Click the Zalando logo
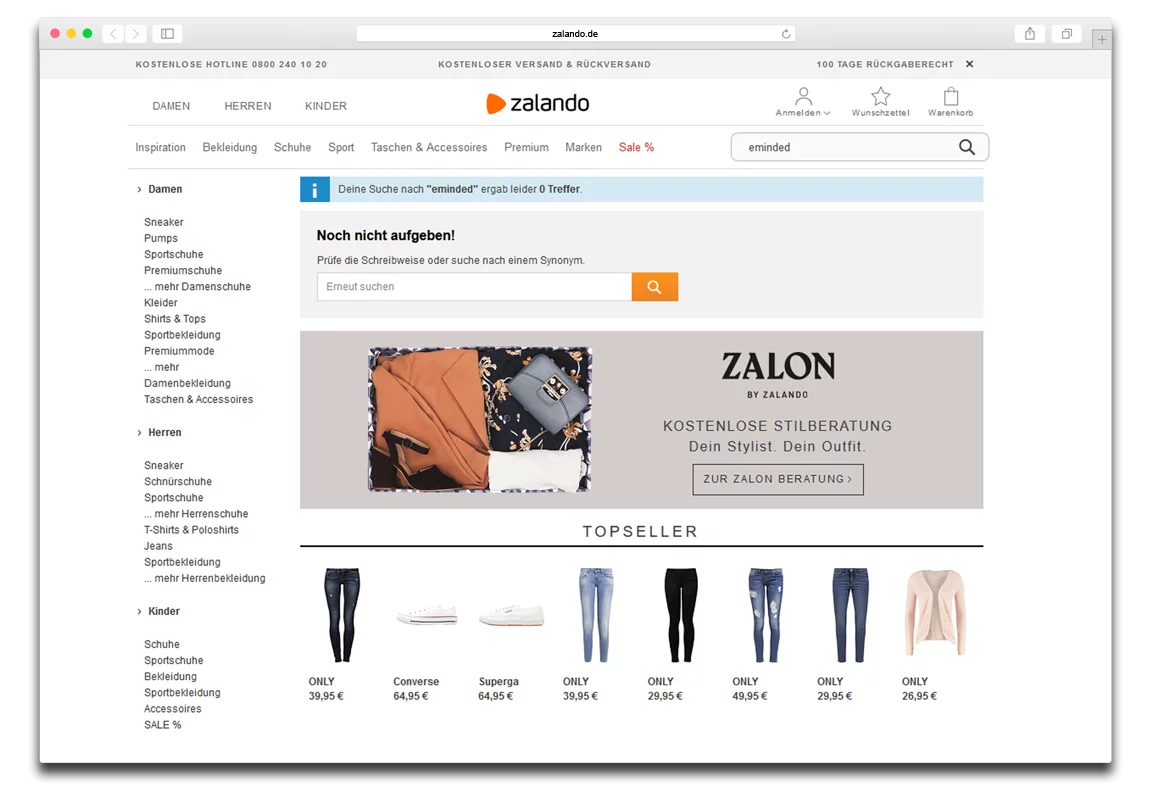This screenshot has width=1152, height=800. point(538,104)
